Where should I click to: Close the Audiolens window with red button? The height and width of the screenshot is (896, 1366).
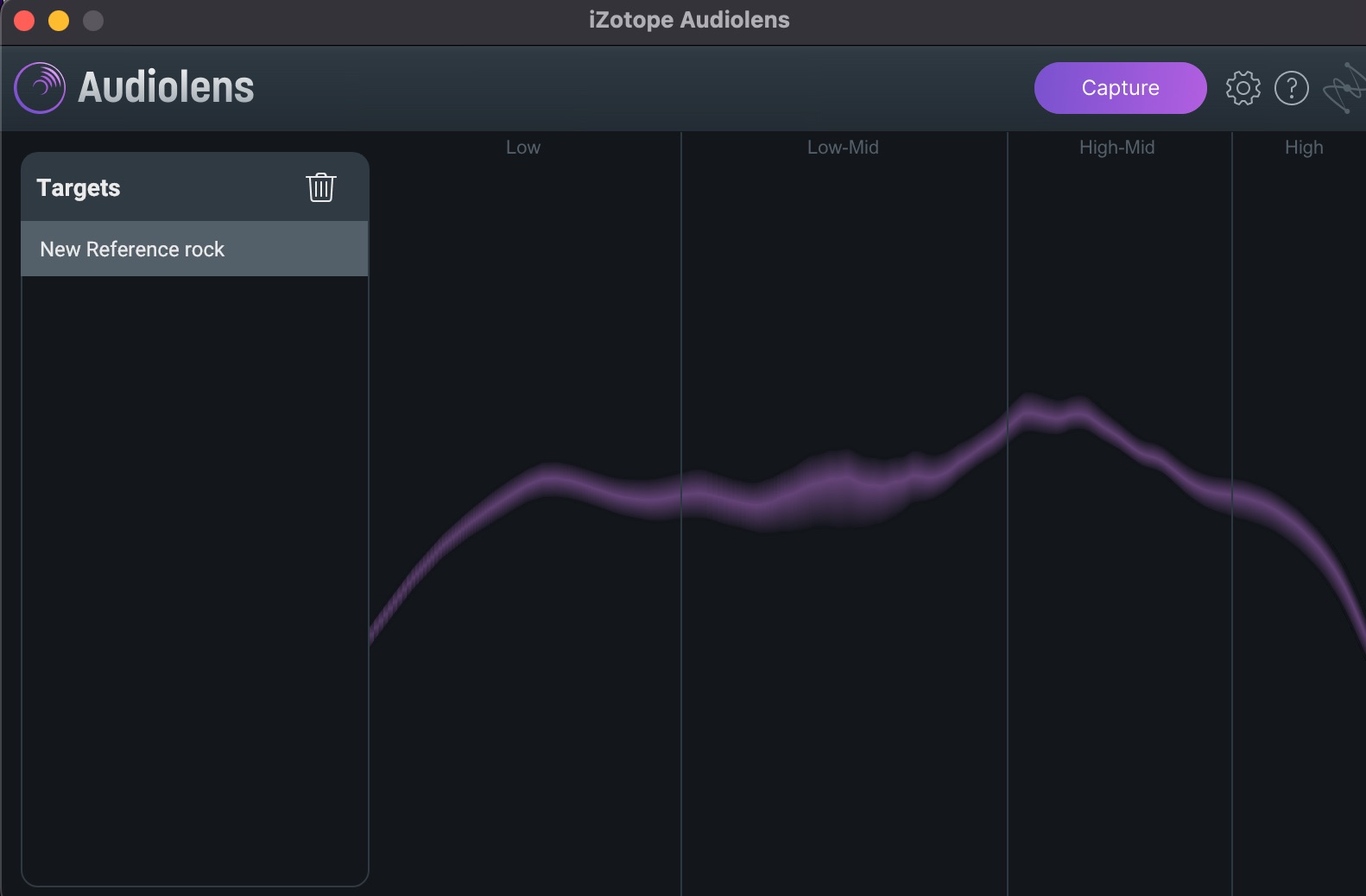click(x=24, y=21)
